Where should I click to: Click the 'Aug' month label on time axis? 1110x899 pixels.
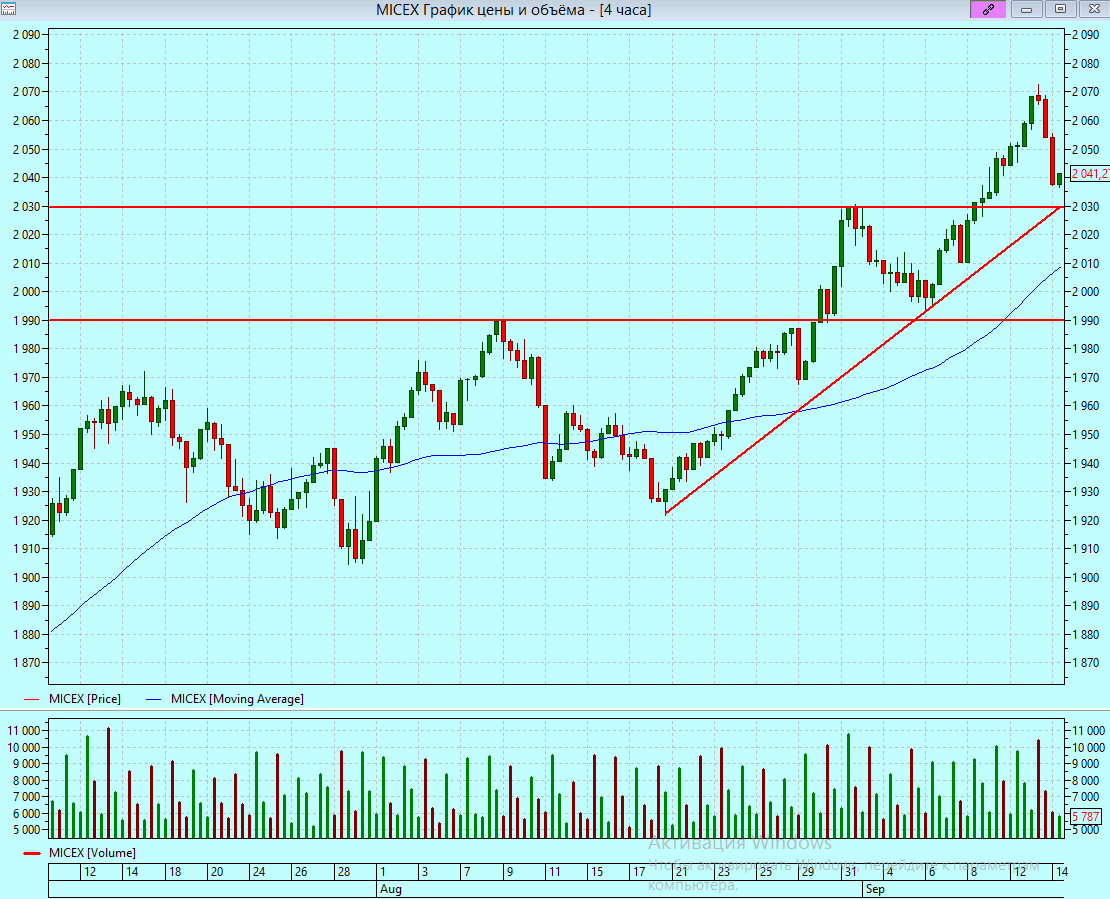(x=390, y=889)
